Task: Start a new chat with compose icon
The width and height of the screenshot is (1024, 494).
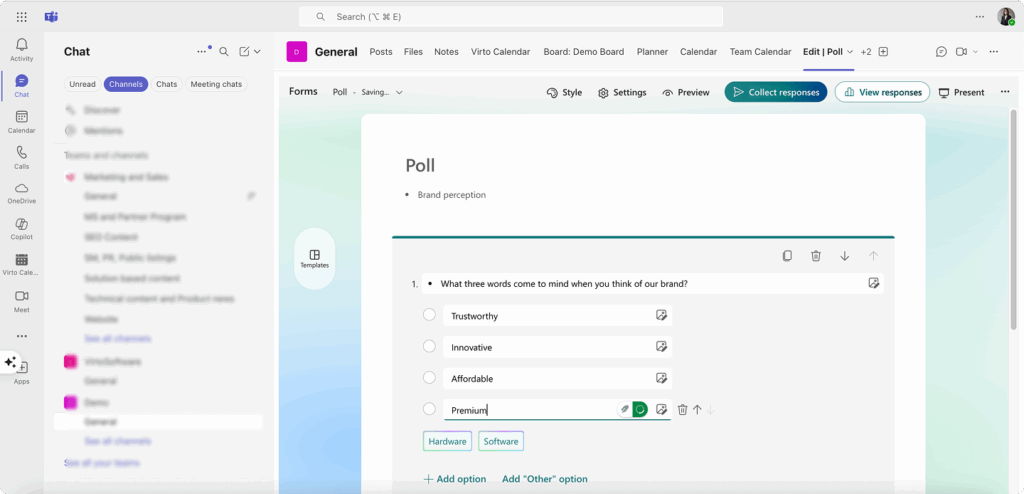Action: pyautogui.click(x=244, y=52)
